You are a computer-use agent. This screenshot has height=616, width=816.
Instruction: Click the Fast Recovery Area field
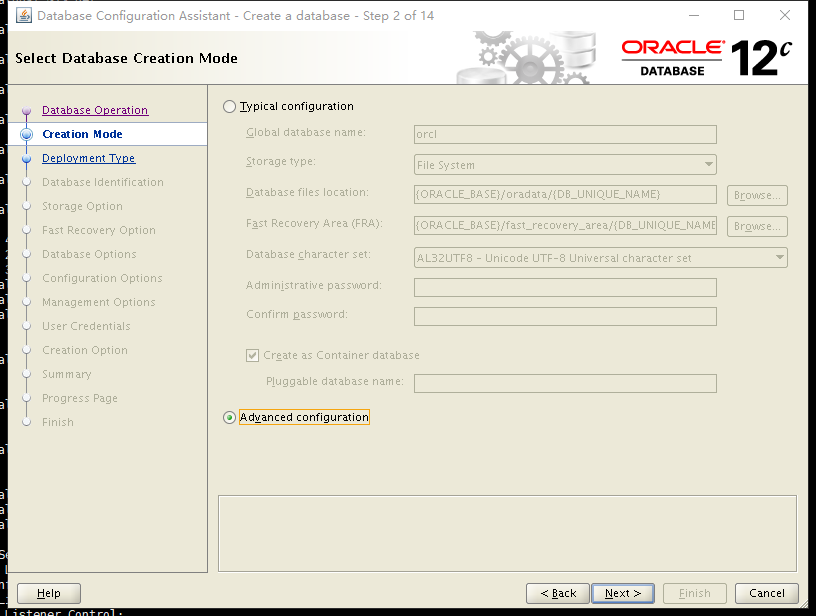coord(565,225)
